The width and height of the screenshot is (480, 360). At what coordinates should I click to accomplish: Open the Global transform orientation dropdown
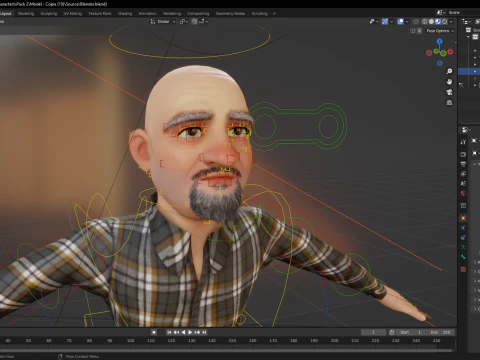(163, 22)
